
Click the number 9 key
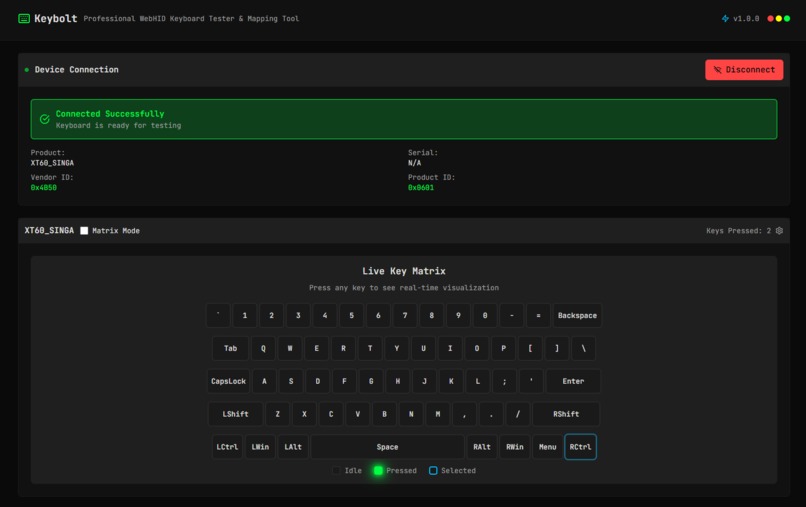[459, 315]
